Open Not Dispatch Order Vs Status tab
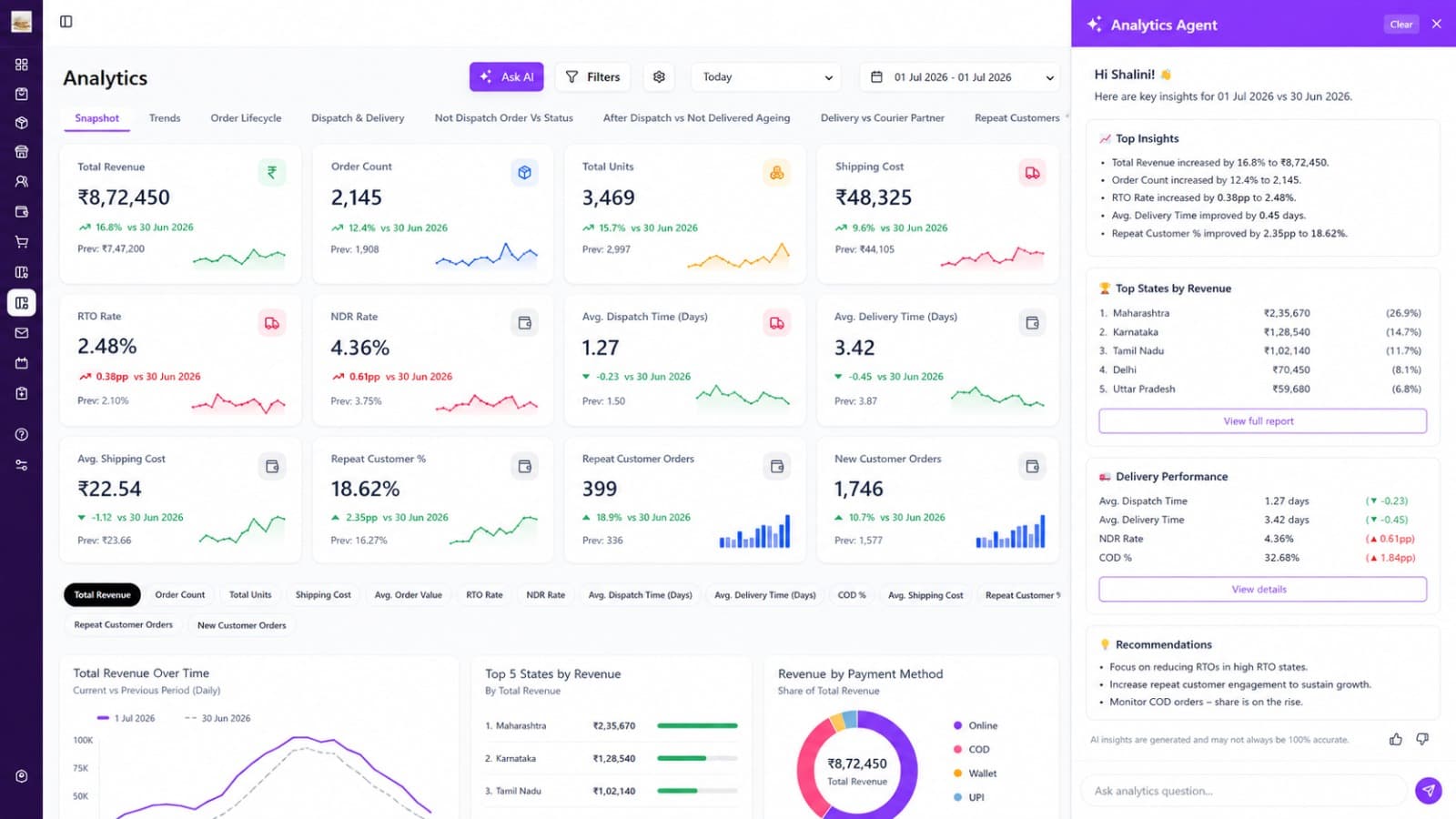Image resolution: width=1456 pixels, height=819 pixels. click(504, 118)
